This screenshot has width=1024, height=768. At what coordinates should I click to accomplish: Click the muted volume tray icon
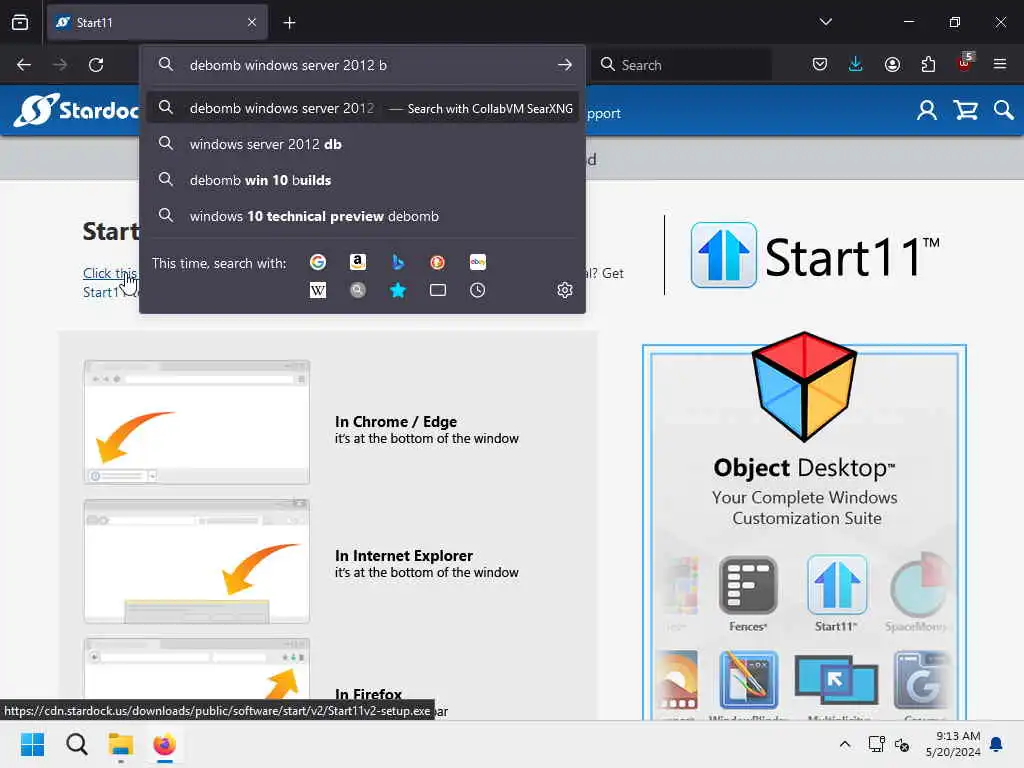903,744
